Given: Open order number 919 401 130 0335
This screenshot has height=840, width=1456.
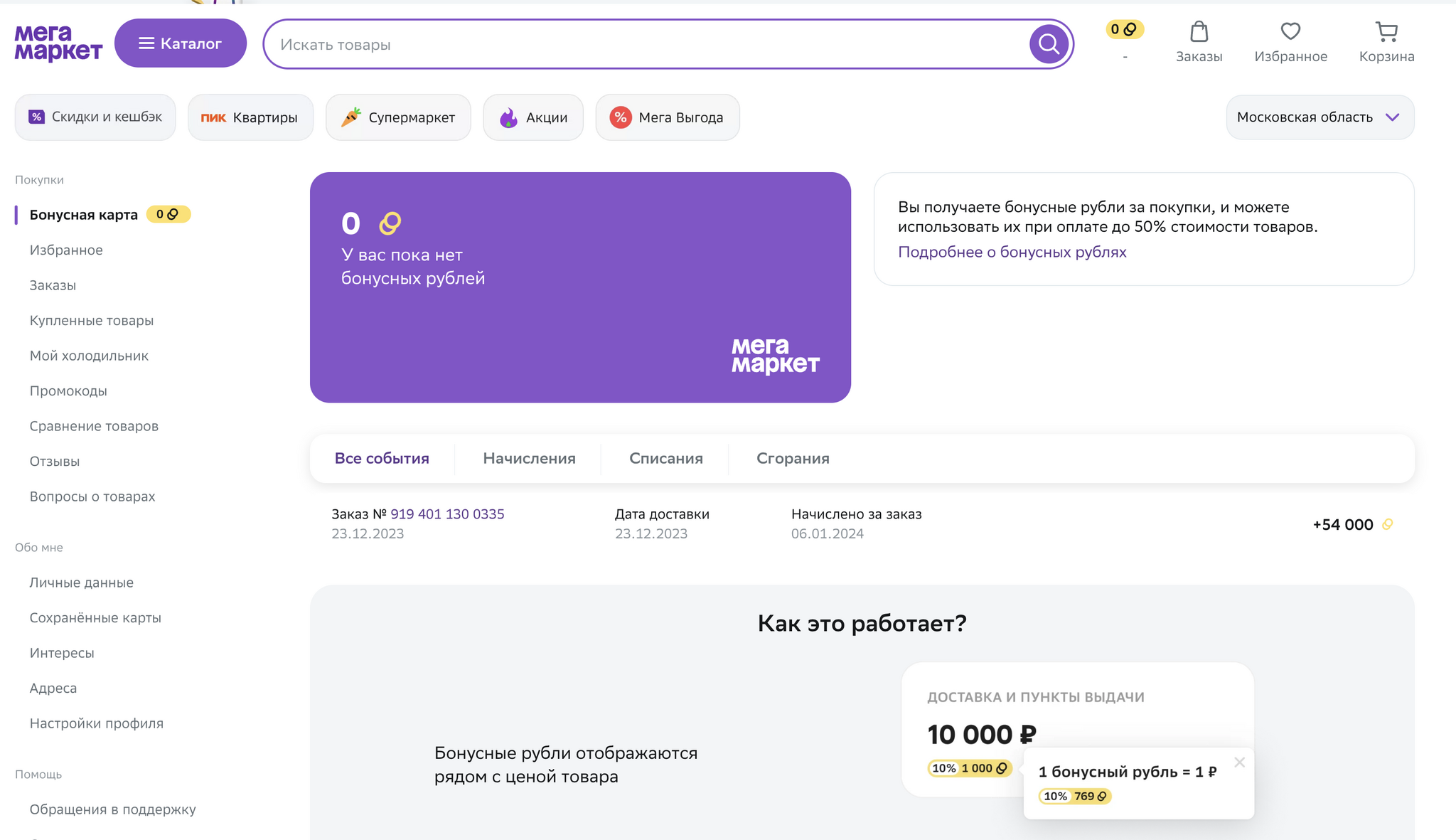Looking at the screenshot, I should coord(447,514).
